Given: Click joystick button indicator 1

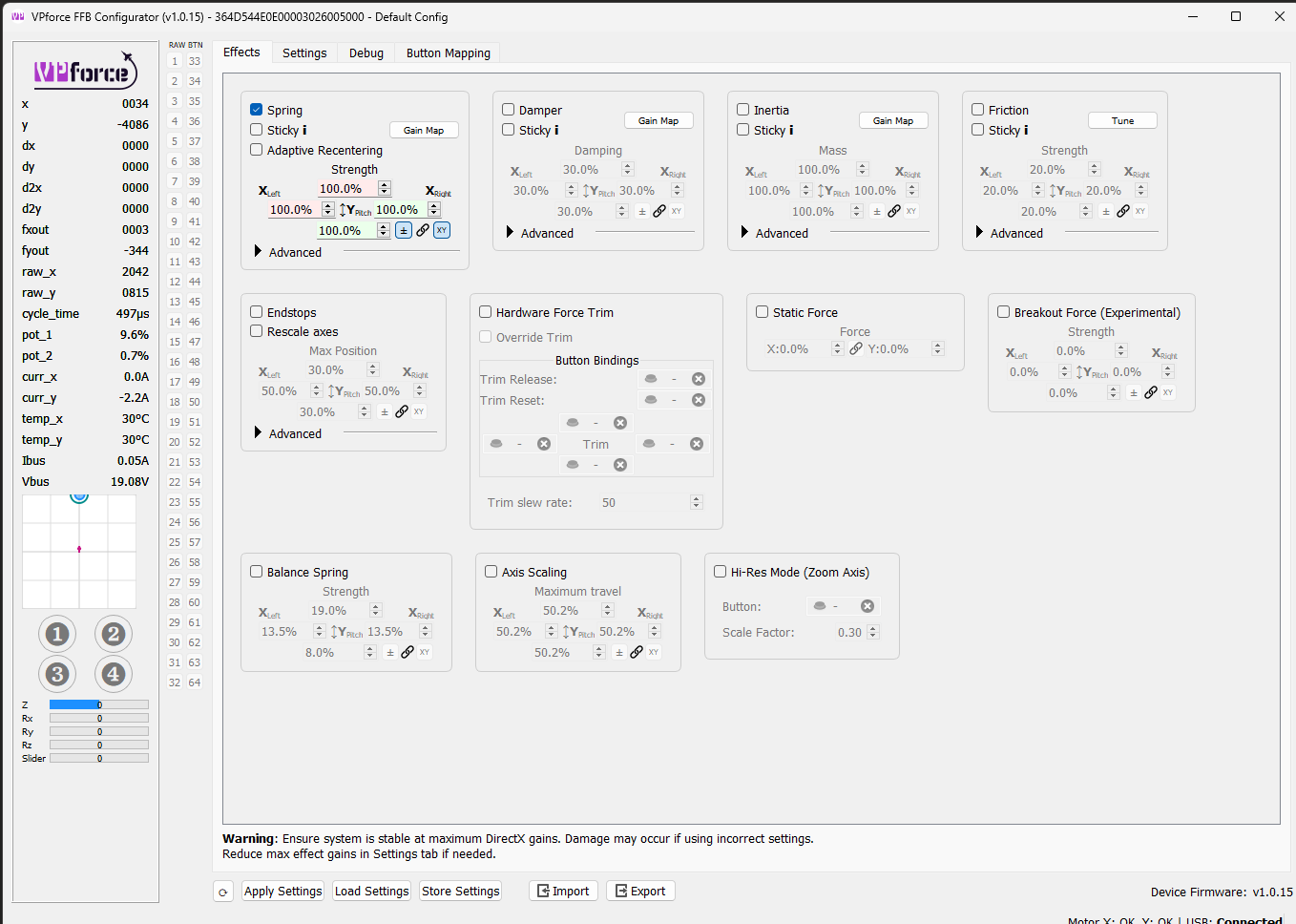Looking at the screenshot, I should click(57, 634).
